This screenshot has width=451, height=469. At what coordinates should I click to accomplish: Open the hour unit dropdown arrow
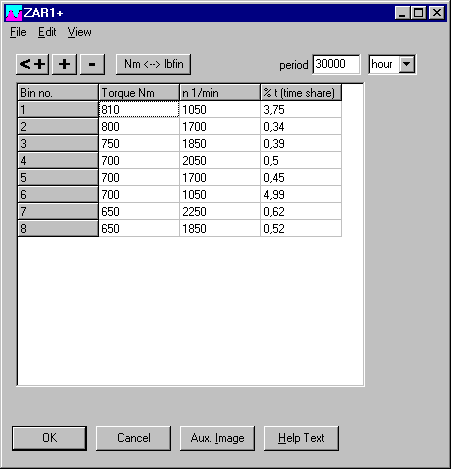point(407,64)
